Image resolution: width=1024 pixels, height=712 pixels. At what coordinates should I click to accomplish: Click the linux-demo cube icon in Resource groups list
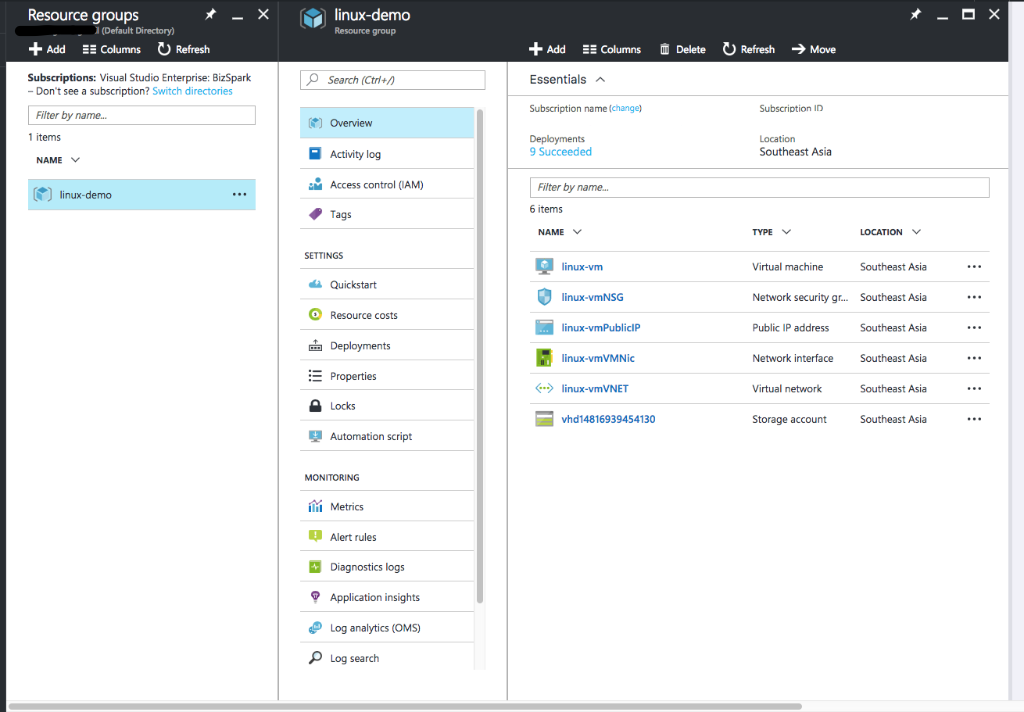click(42, 195)
